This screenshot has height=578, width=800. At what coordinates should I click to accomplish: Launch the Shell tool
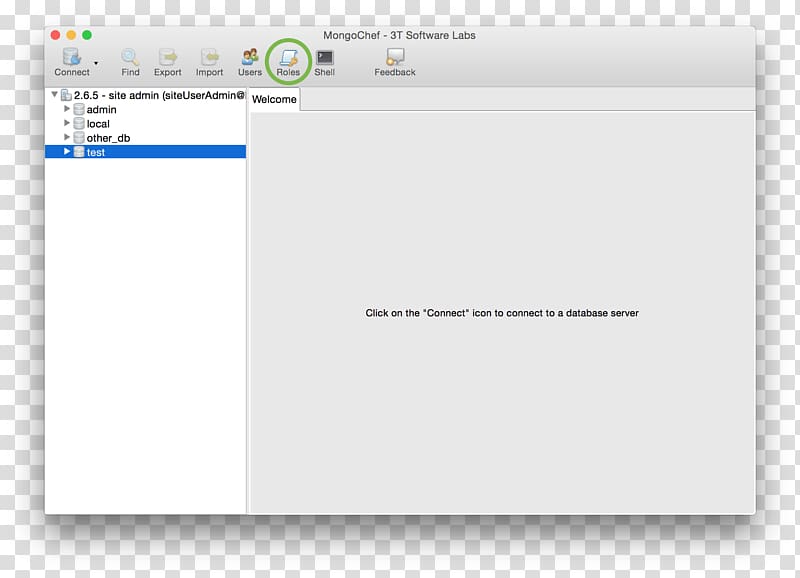(x=324, y=62)
